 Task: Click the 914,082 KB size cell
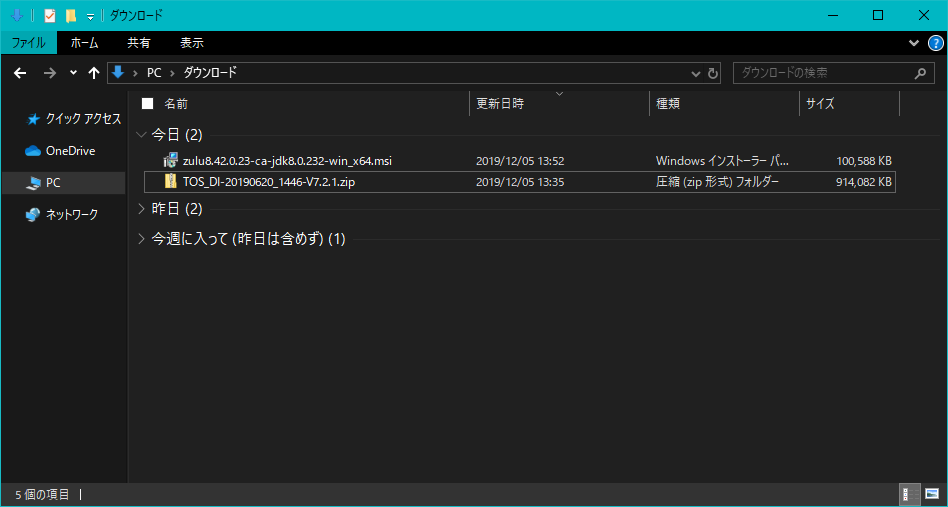(864, 182)
